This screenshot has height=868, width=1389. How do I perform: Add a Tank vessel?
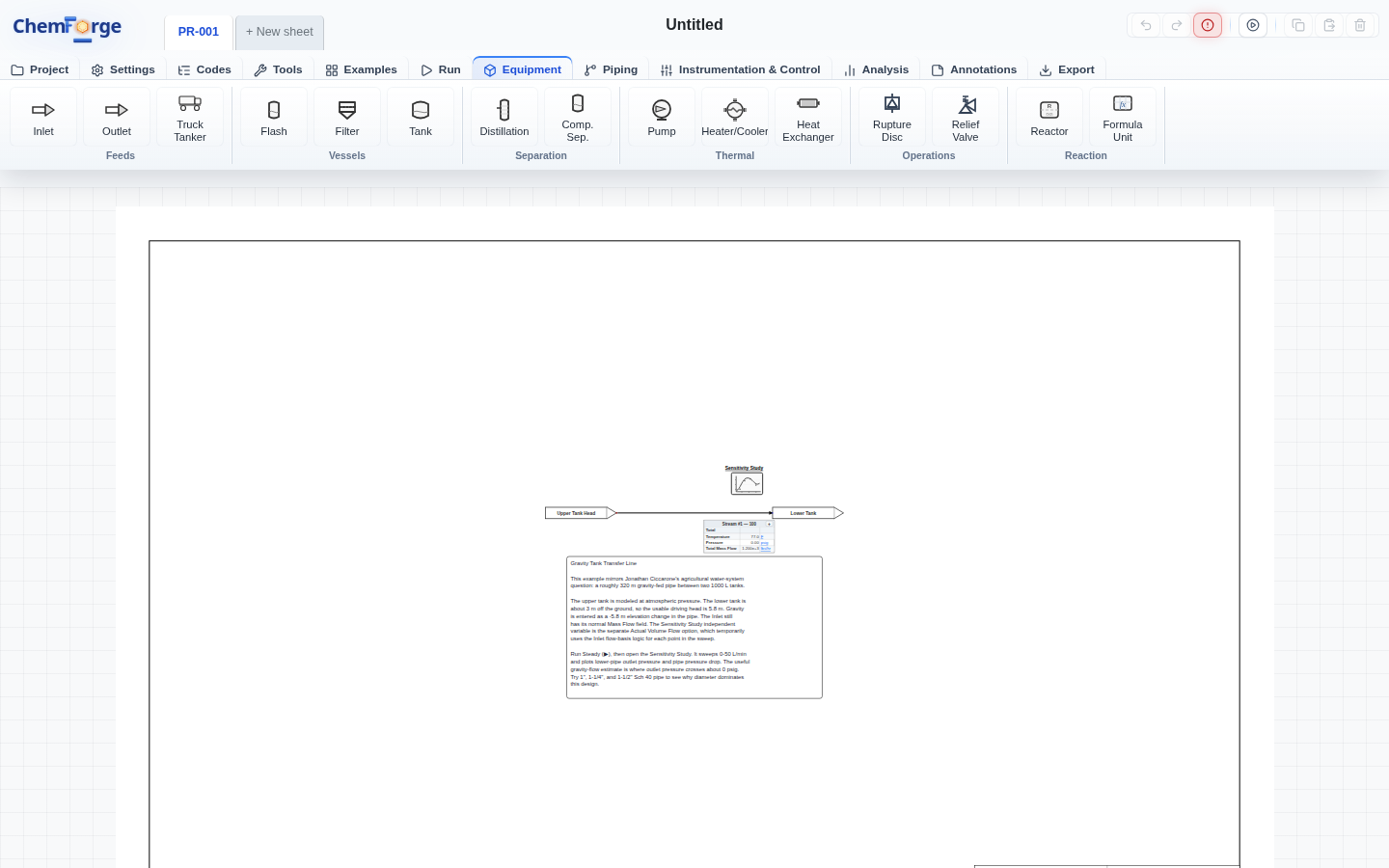[421, 117]
